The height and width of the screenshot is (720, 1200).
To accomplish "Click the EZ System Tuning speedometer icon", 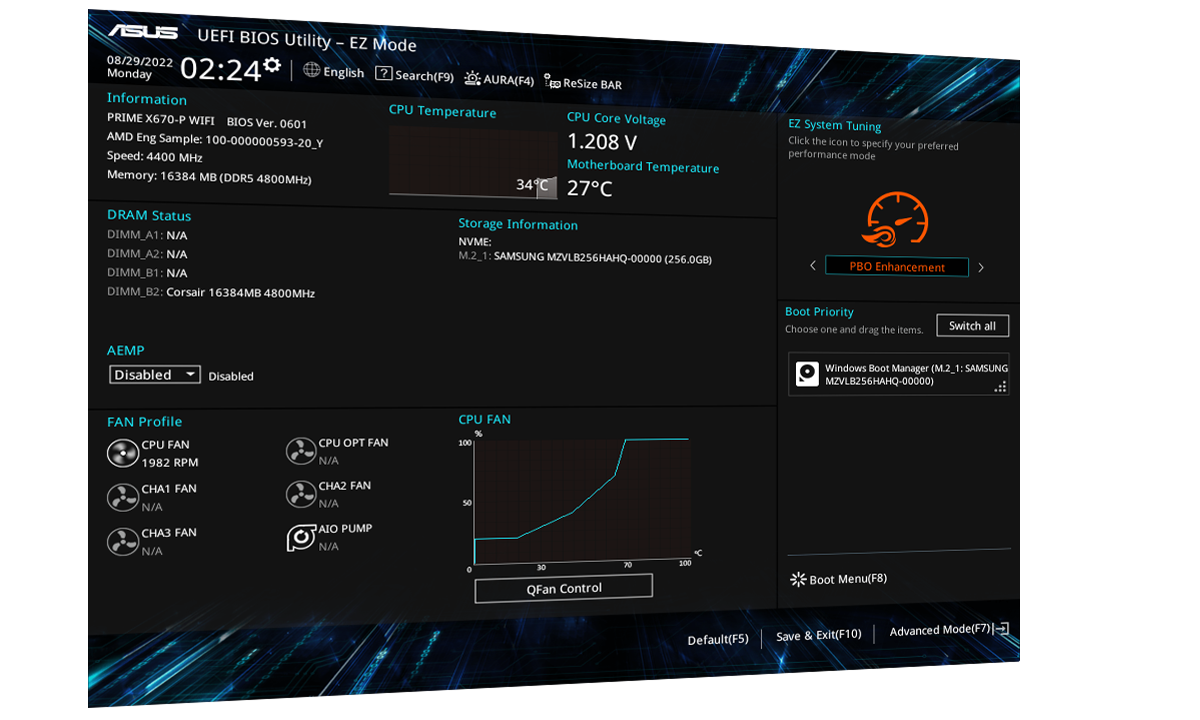I will [x=895, y=219].
